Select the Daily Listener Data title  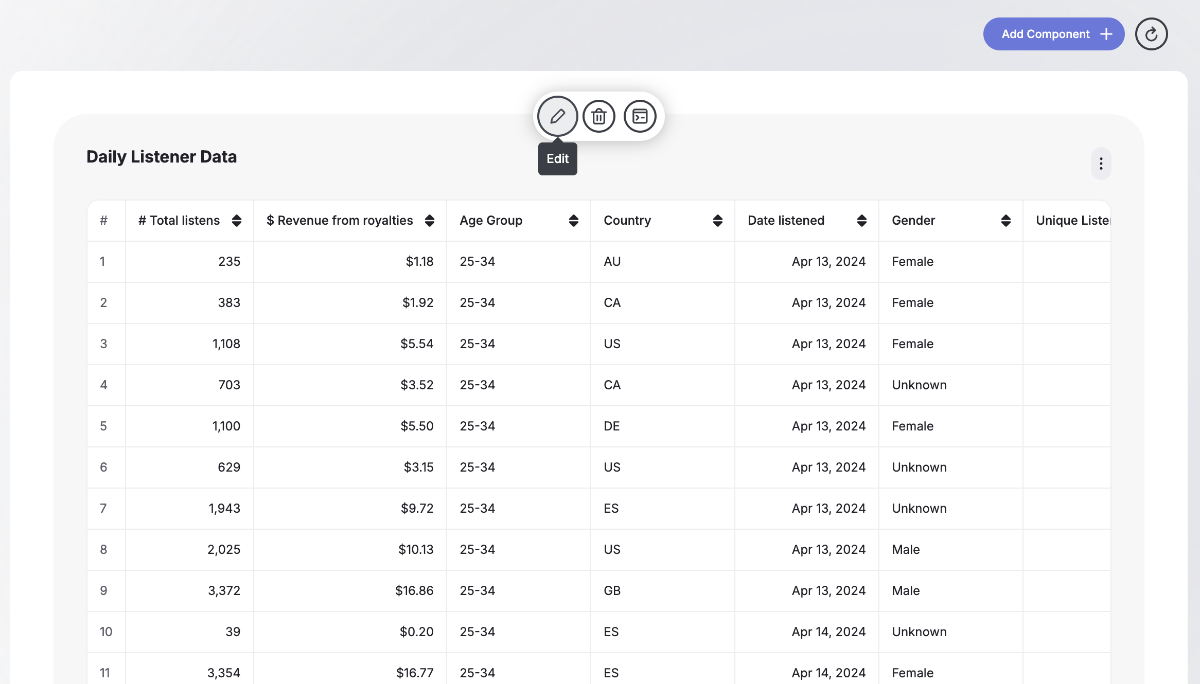[x=162, y=157]
